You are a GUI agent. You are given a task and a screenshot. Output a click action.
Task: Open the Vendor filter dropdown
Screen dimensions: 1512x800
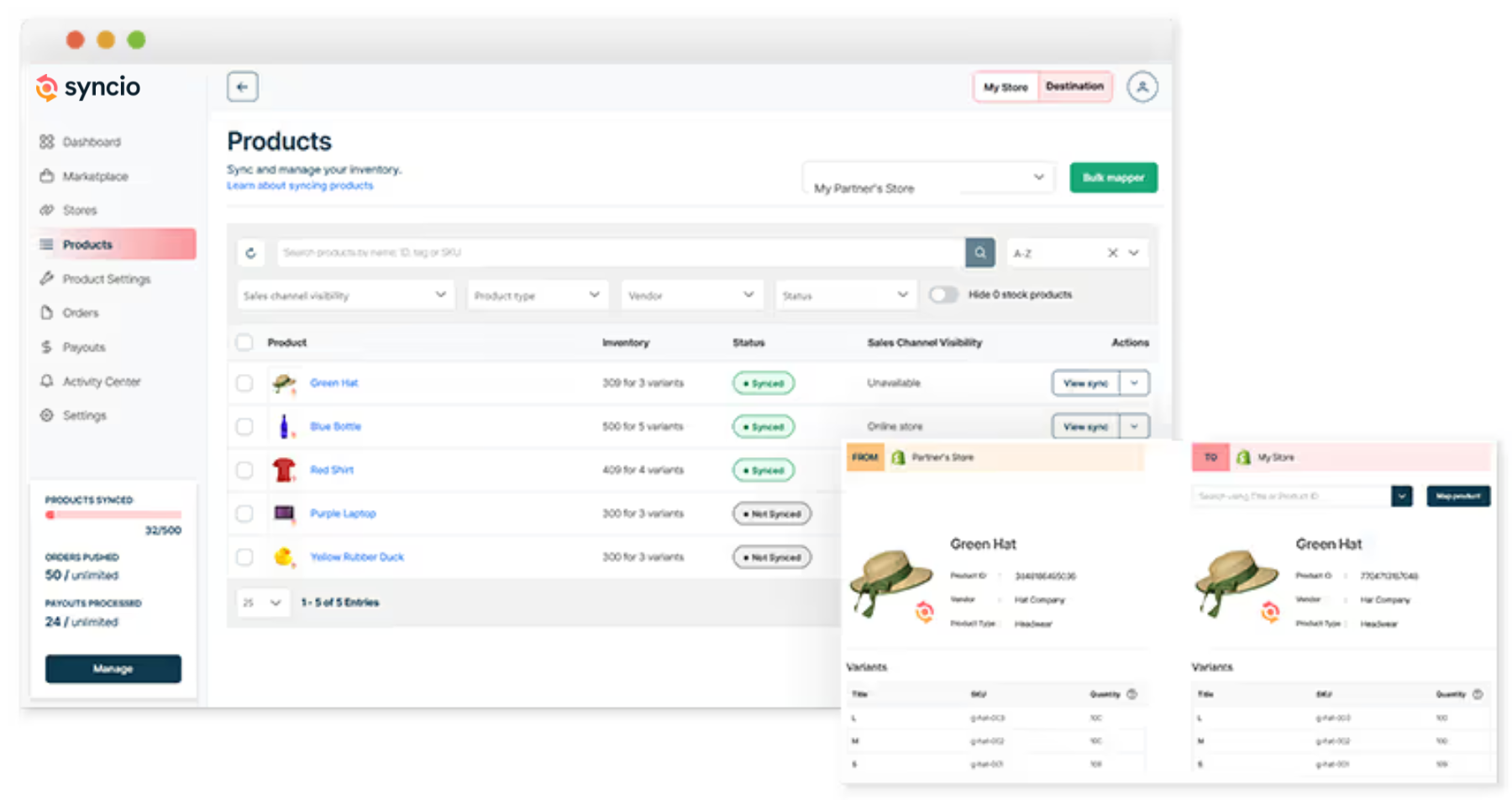[692, 295]
